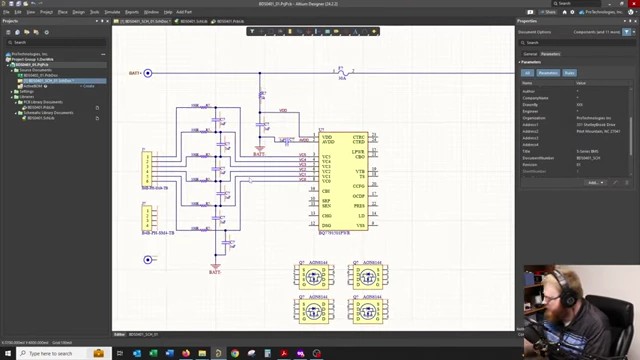Place a port using the yellow port icon
The width and height of the screenshot is (640, 360).
337,31
